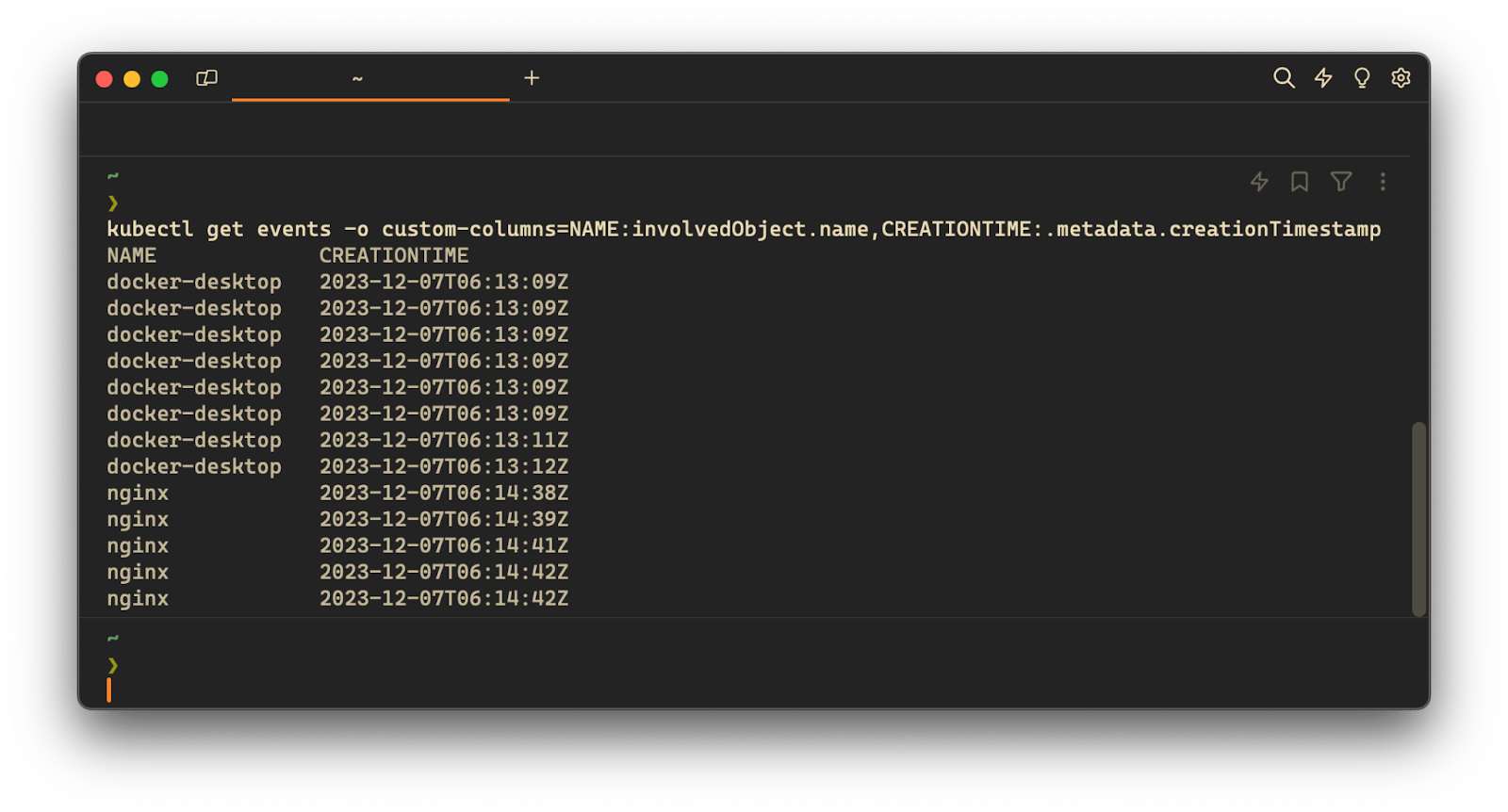Viewport: 1508px width, 812px height.
Task: Click the docker-desktop row with timestamp 06:13:11Z
Action: click(x=194, y=440)
